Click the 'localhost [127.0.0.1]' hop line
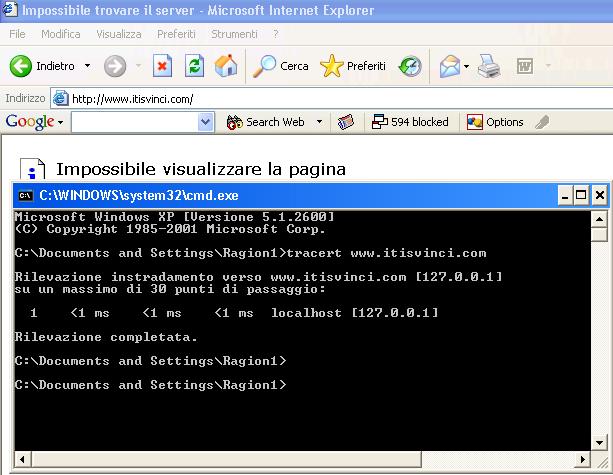613x475 pixels. (x=234, y=313)
